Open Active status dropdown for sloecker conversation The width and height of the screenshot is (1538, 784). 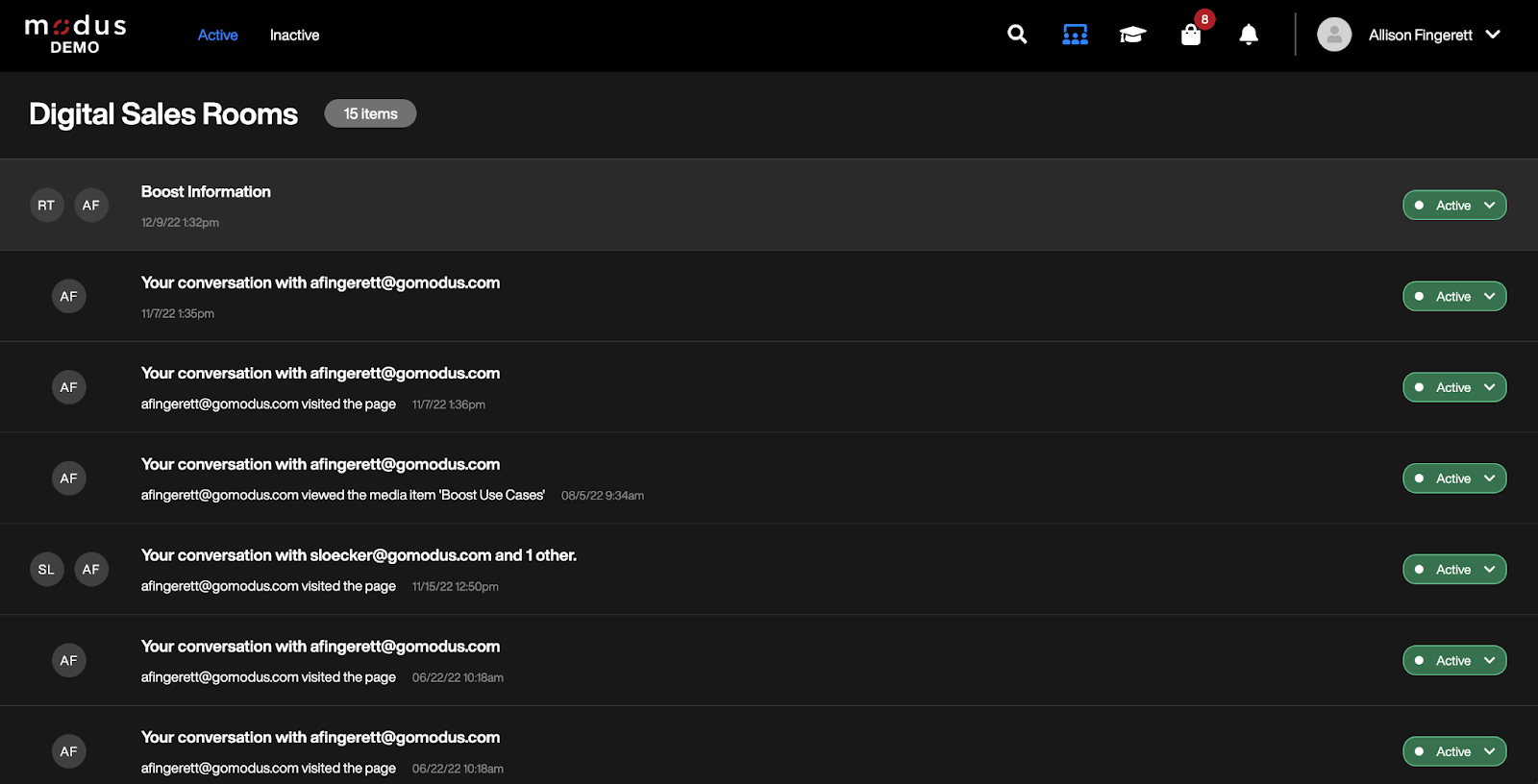pyautogui.click(x=1454, y=569)
